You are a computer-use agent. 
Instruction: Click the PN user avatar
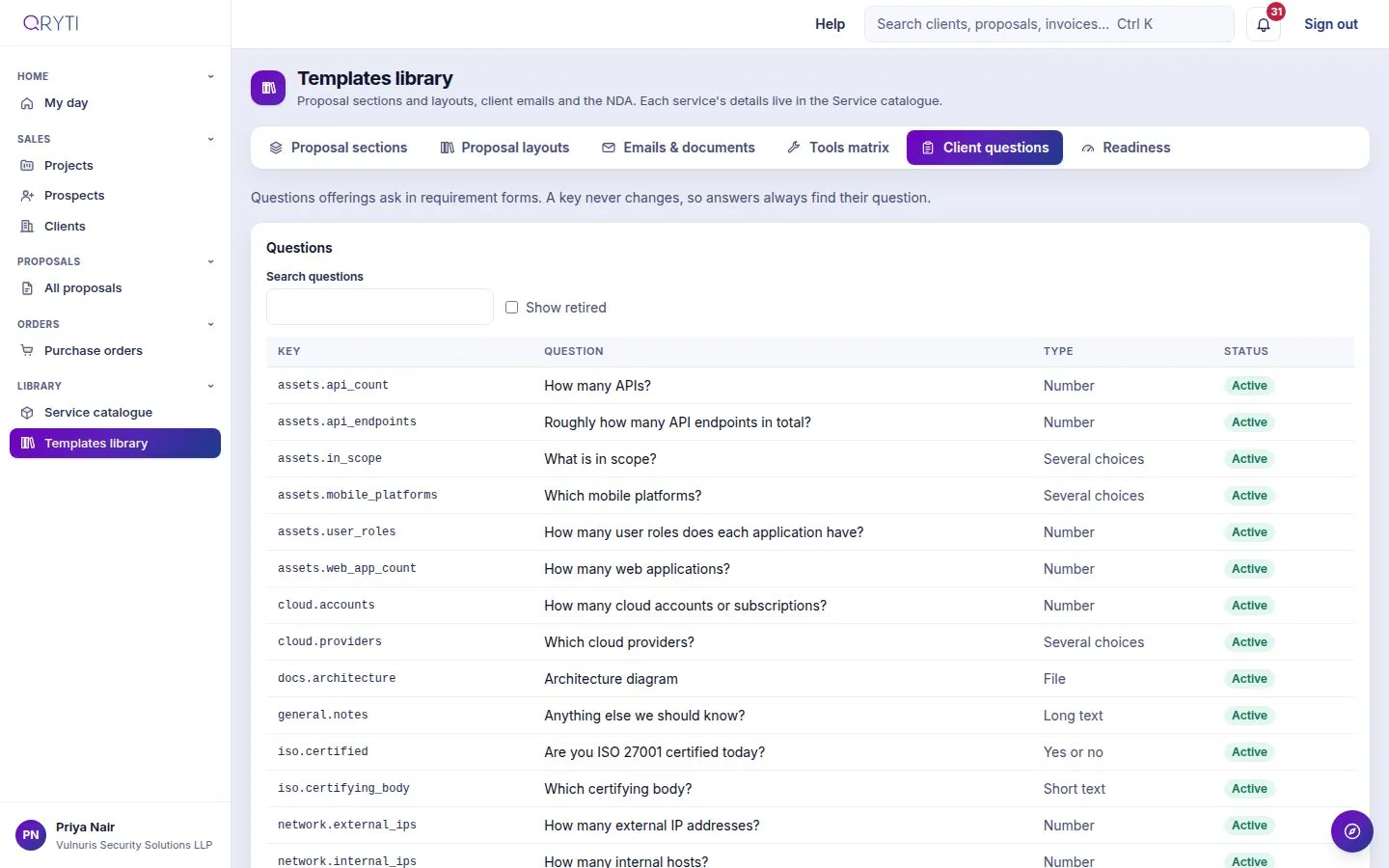pos(31,835)
